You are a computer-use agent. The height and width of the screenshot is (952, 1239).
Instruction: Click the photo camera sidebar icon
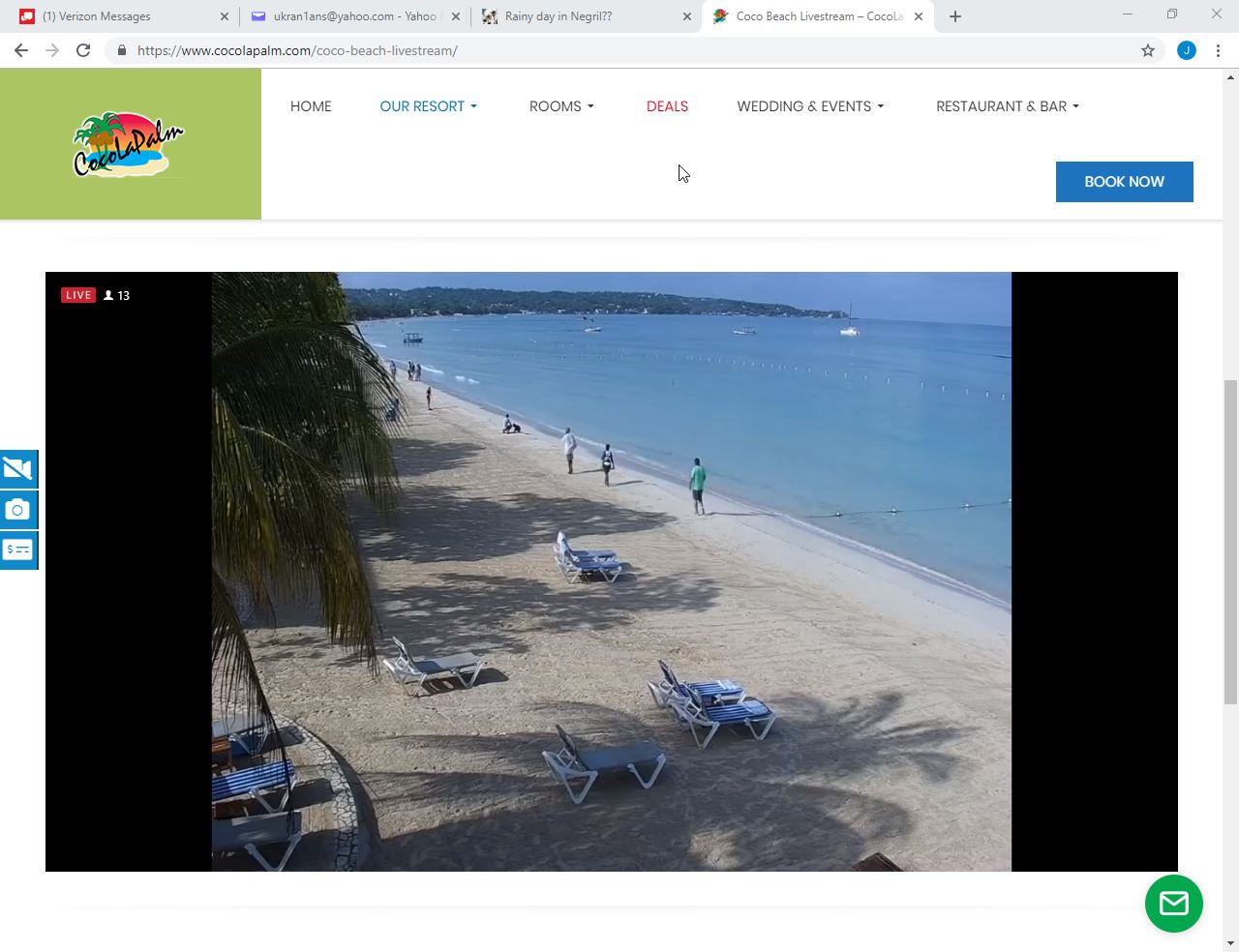pyautogui.click(x=18, y=510)
